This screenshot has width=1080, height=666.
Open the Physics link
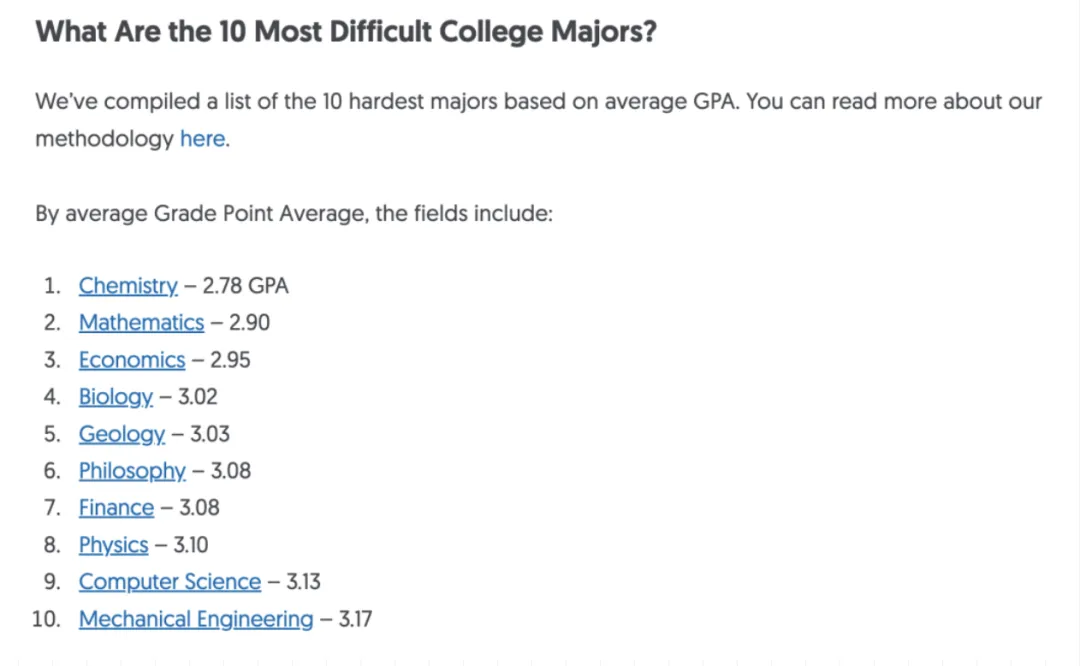113,545
